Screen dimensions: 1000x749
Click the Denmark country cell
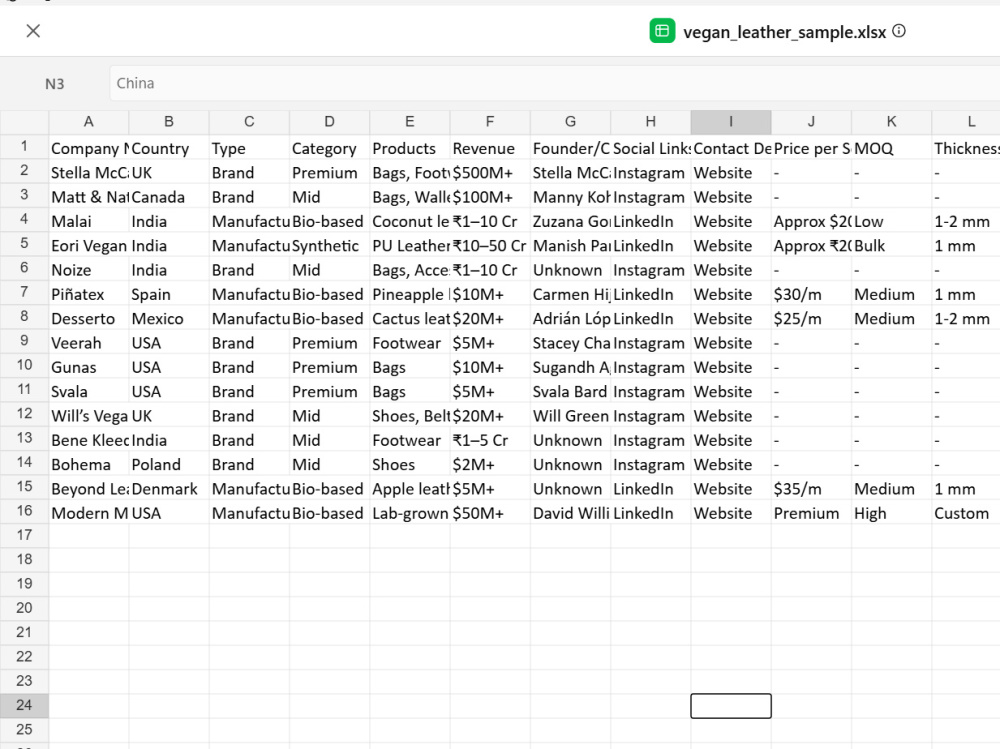(x=169, y=489)
